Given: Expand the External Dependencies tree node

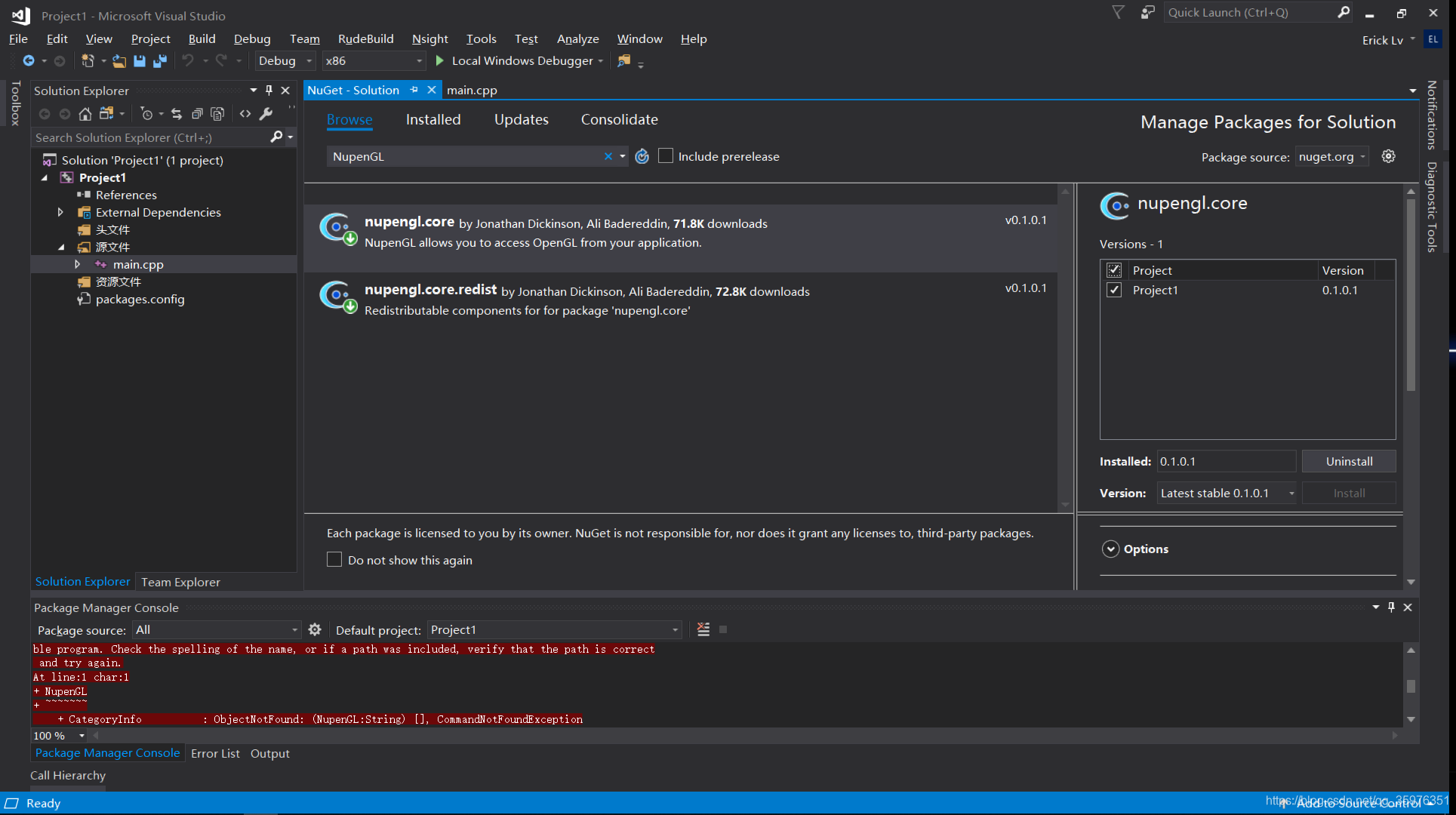Looking at the screenshot, I should coord(60,212).
